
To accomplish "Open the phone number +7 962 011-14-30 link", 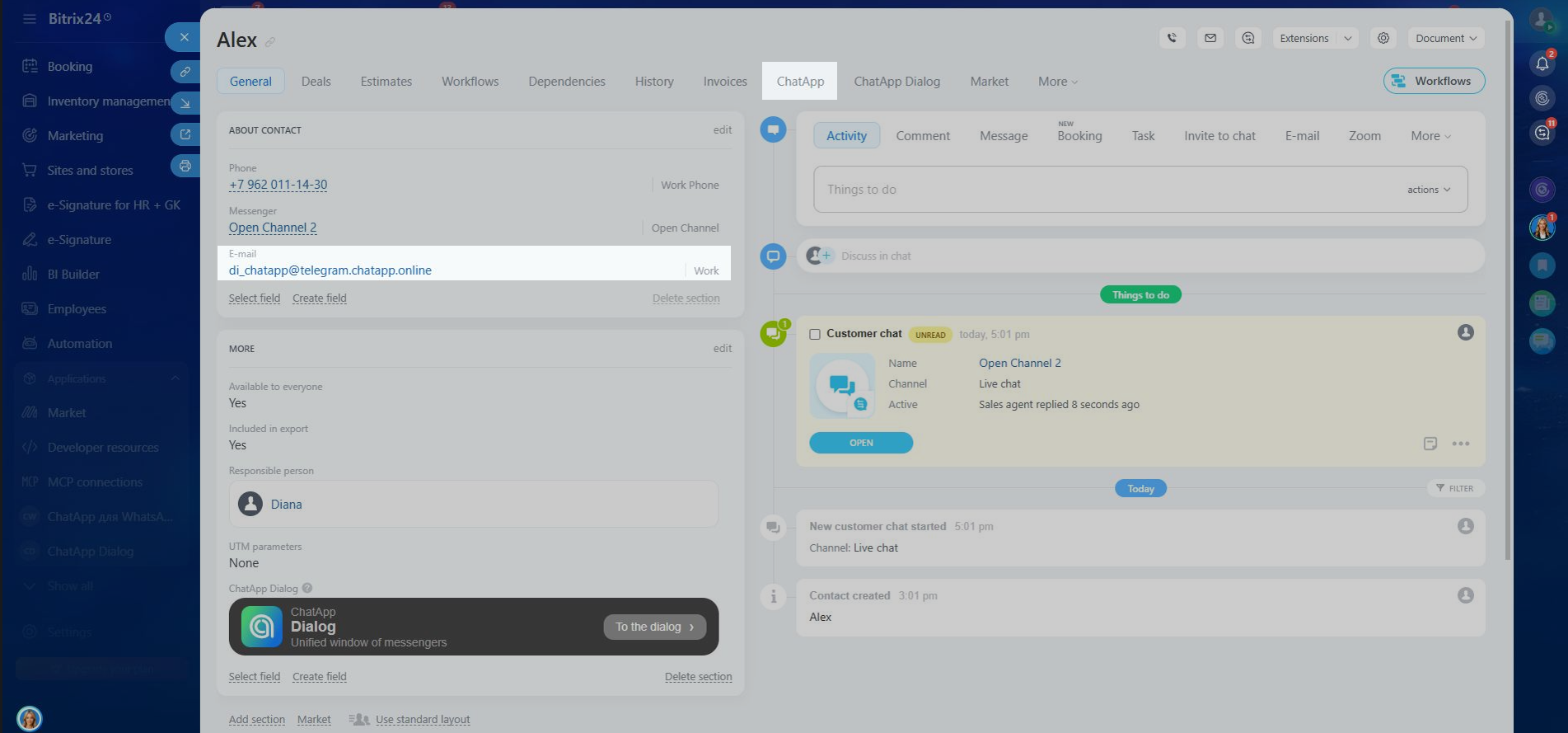I will pos(278,185).
